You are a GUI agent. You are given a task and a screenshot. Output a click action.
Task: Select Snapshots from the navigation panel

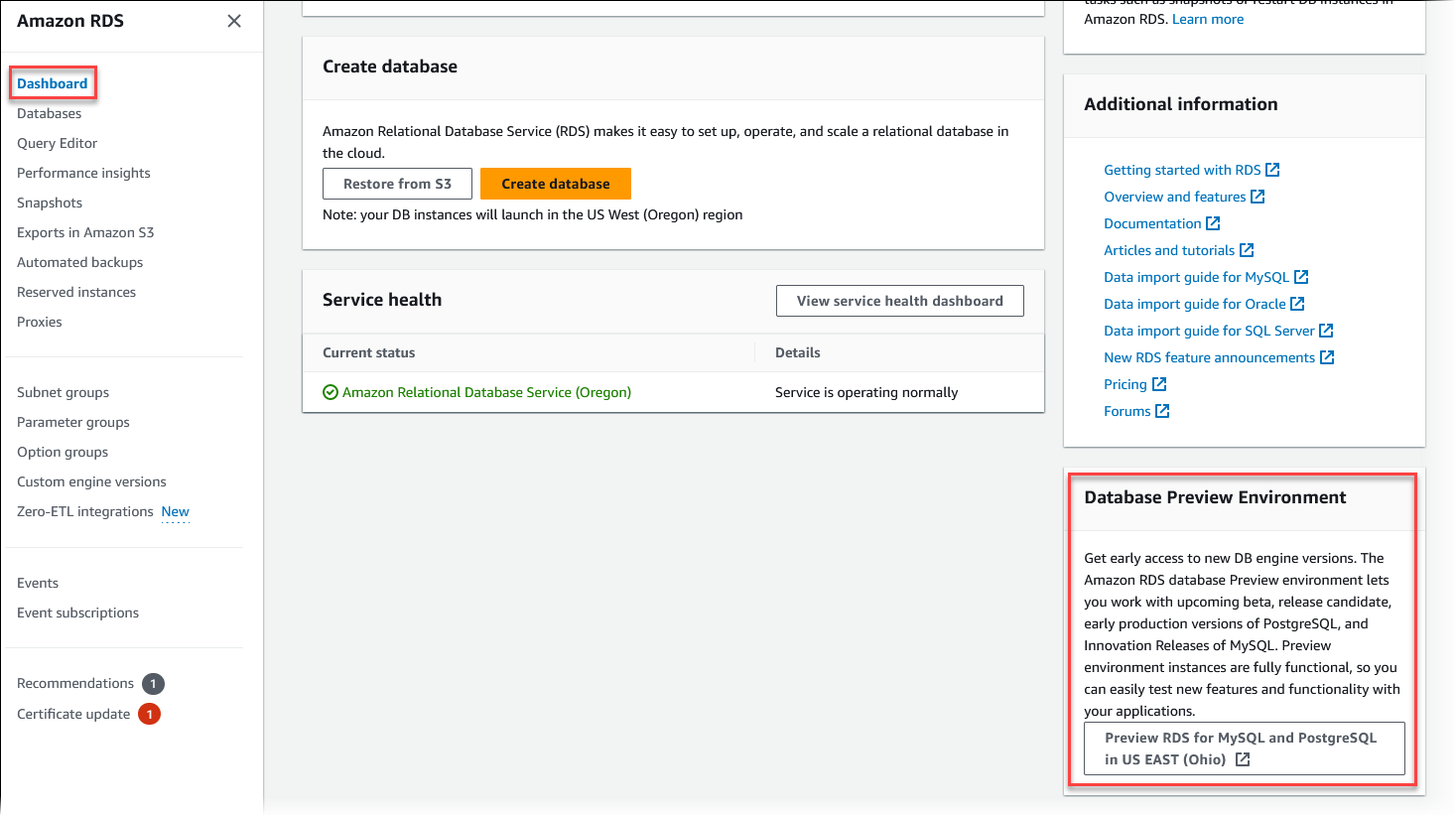[49, 203]
